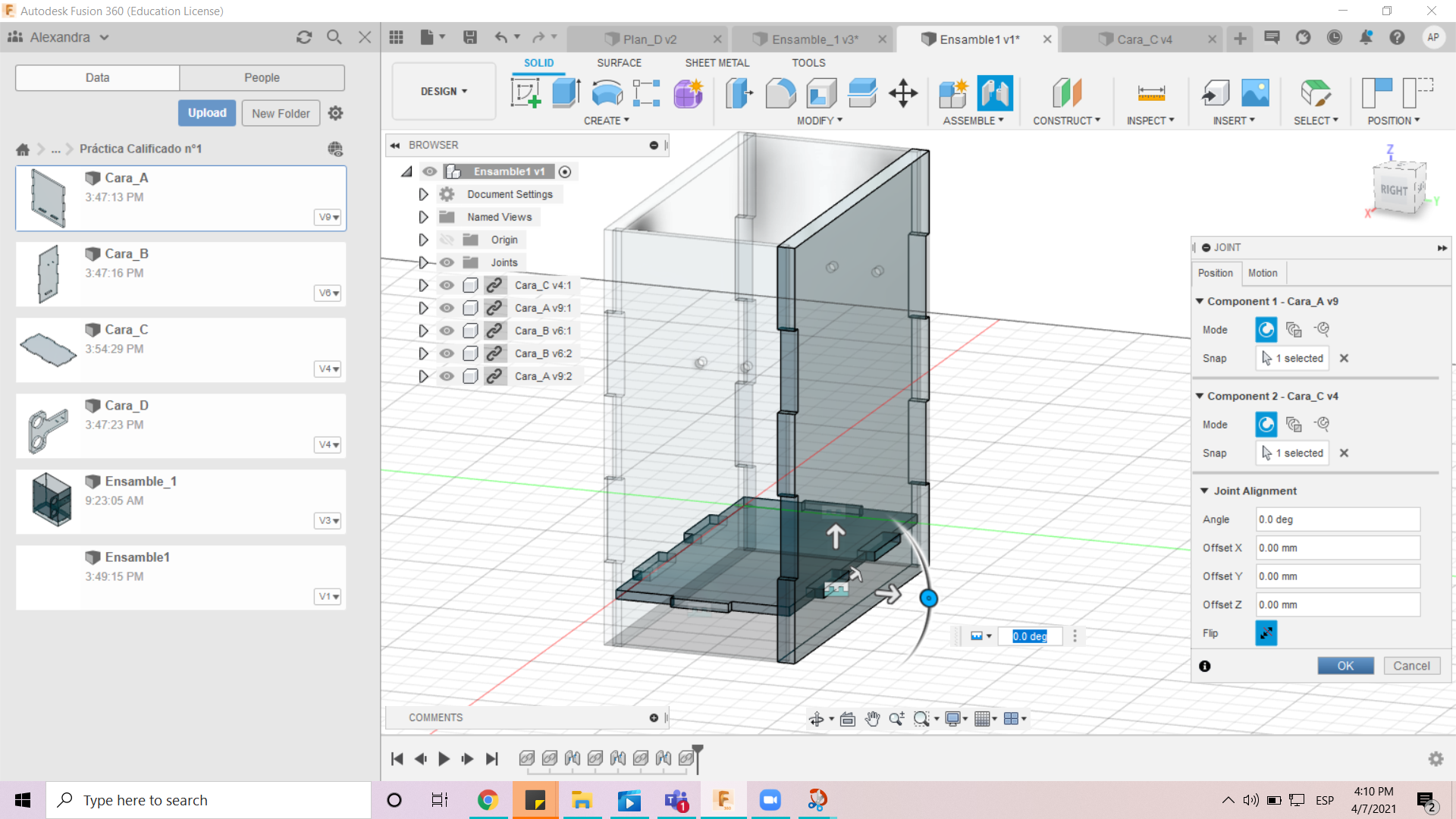The height and width of the screenshot is (819, 1456).
Task: Open the Create Form tool
Action: click(x=689, y=93)
